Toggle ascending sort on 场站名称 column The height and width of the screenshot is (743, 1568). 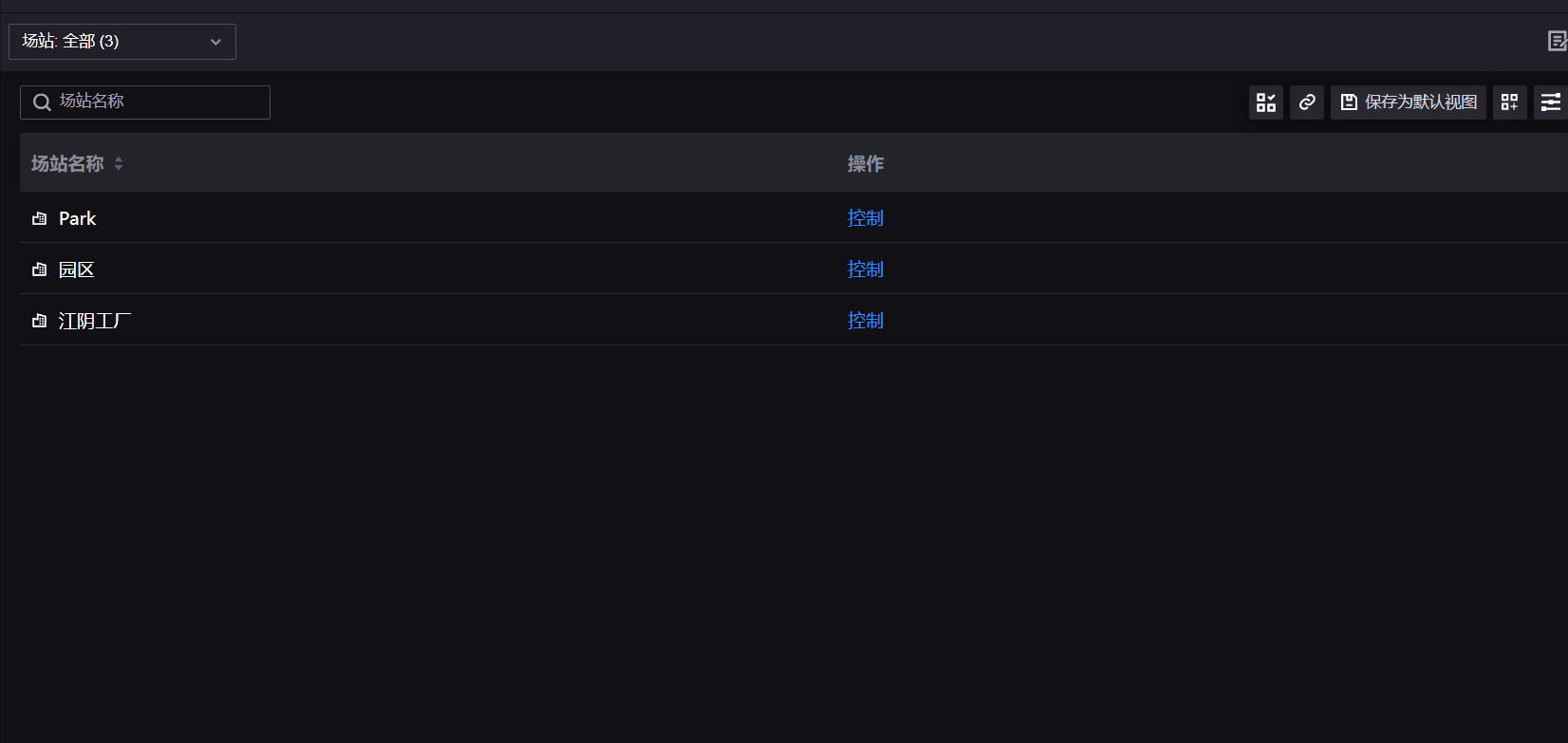pos(118,158)
